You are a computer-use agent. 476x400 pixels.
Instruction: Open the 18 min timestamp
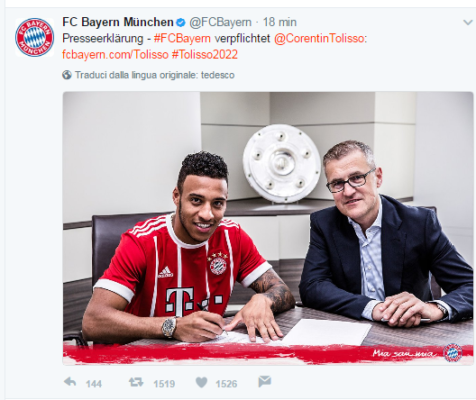click(280, 22)
